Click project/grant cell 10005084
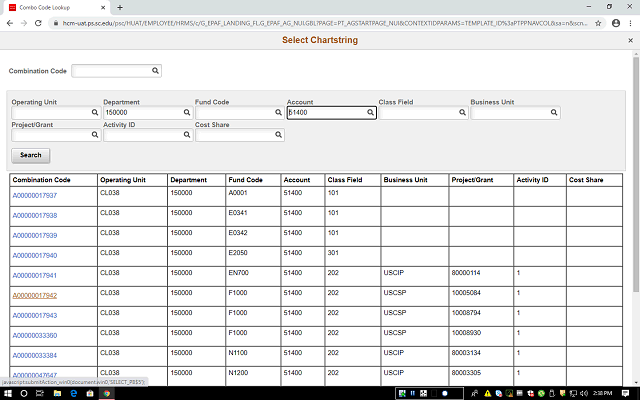The height and width of the screenshot is (400, 640). [x=466, y=293]
